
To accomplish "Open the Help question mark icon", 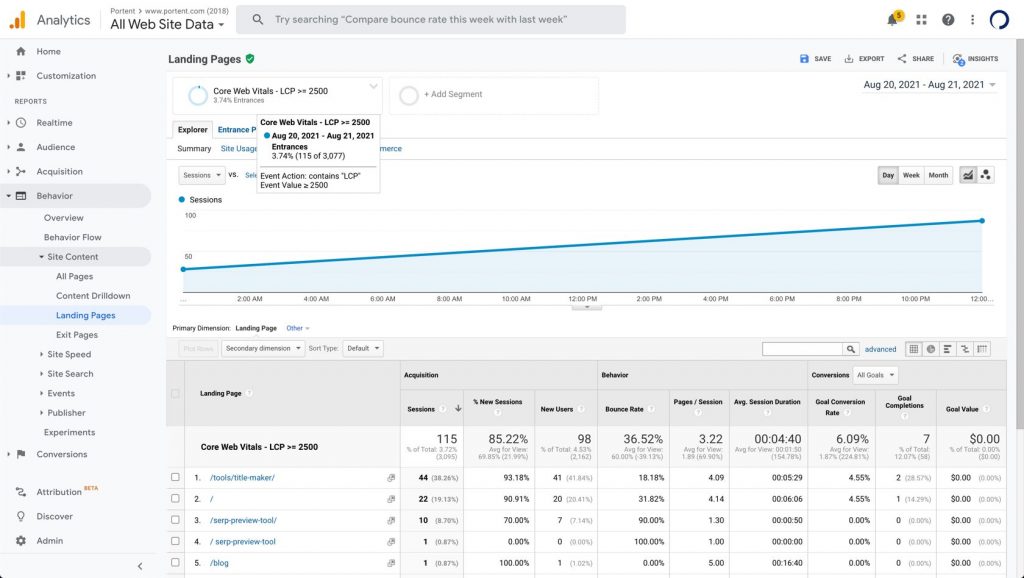I will (948, 20).
